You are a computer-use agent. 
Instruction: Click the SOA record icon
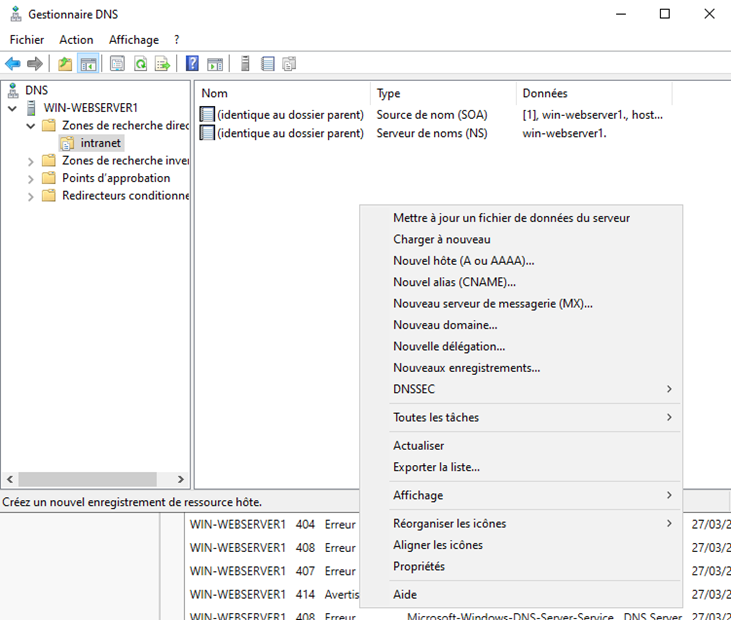(207, 114)
